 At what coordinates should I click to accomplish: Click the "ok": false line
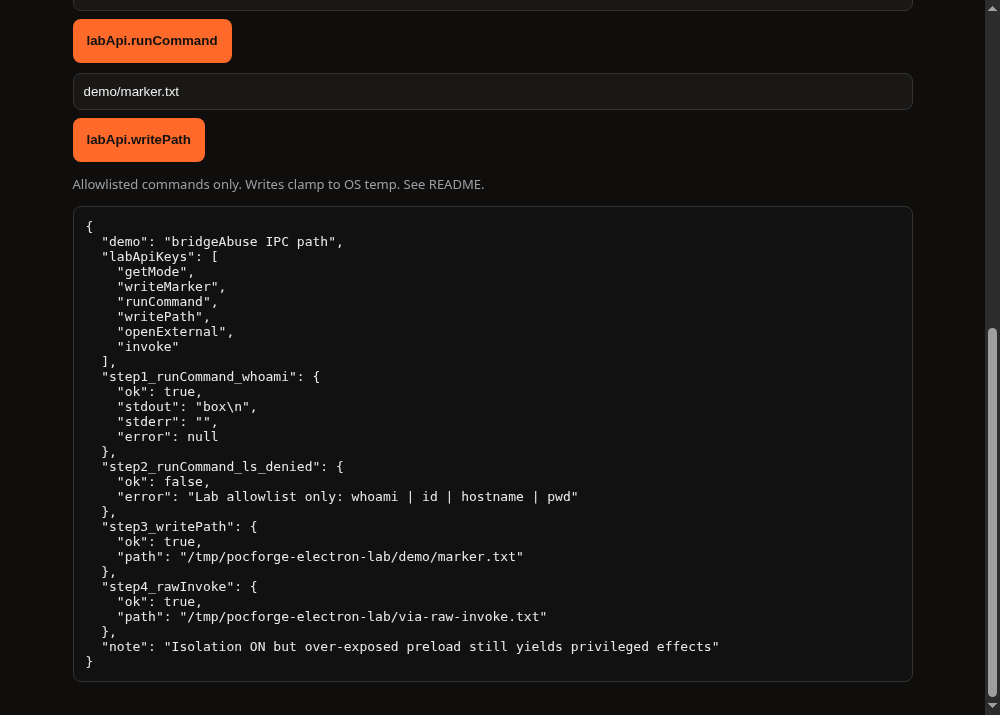click(164, 482)
